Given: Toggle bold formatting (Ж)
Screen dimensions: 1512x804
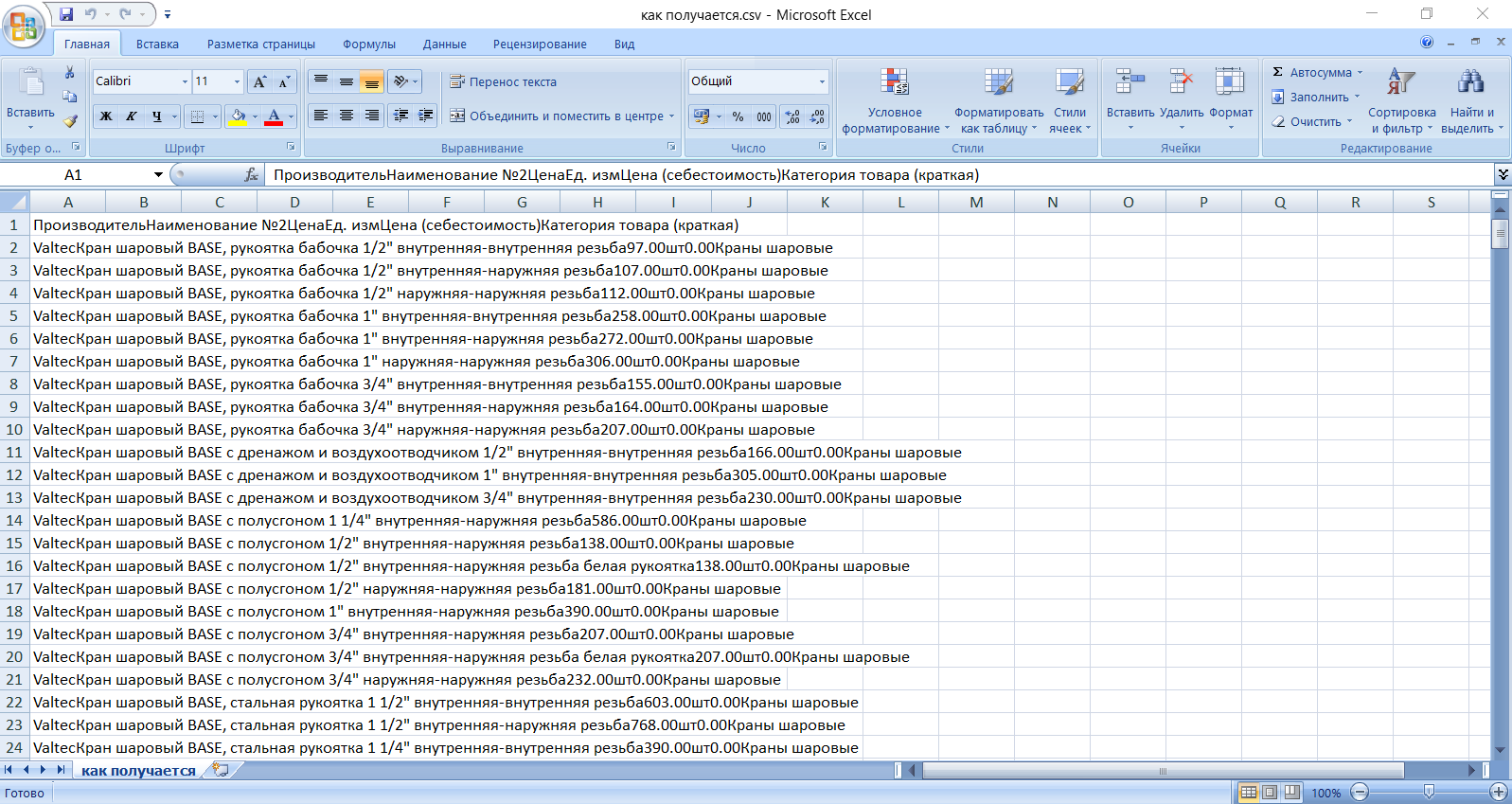Looking at the screenshot, I should click(106, 116).
